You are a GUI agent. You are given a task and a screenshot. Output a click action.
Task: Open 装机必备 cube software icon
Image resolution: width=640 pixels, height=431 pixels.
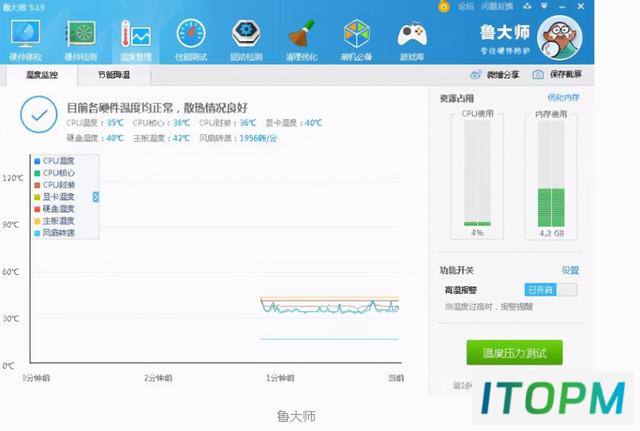(356, 33)
